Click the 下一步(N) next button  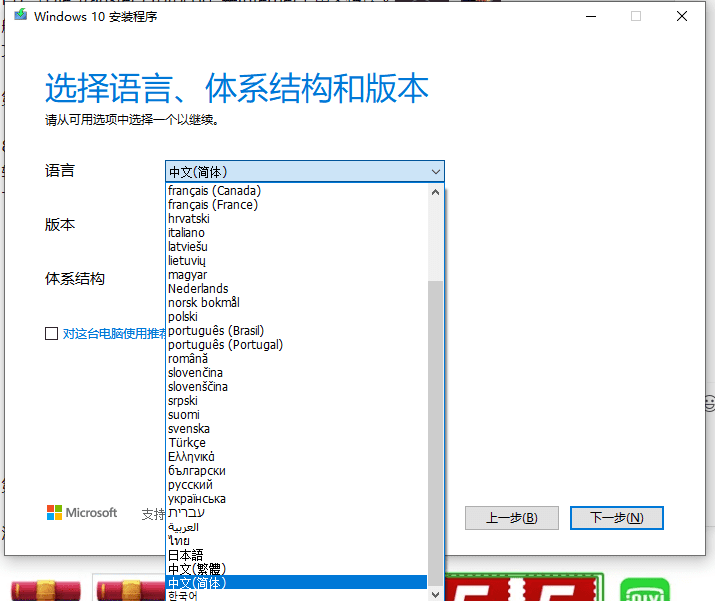(x=616, y=518)
